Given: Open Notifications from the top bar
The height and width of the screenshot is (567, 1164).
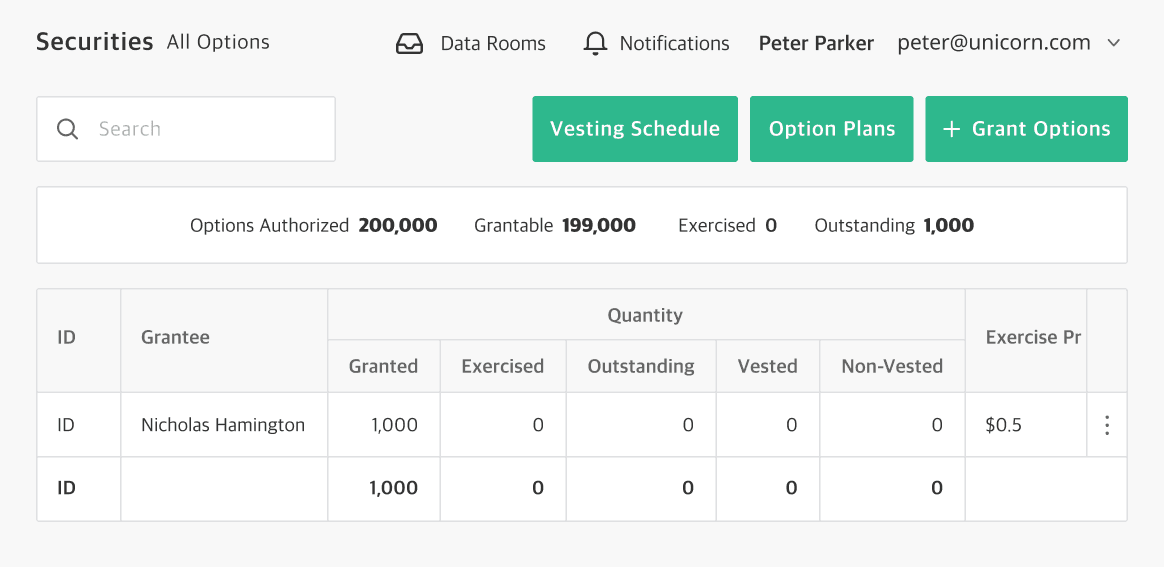Looking at the screenshot, I should click(674, 44).
